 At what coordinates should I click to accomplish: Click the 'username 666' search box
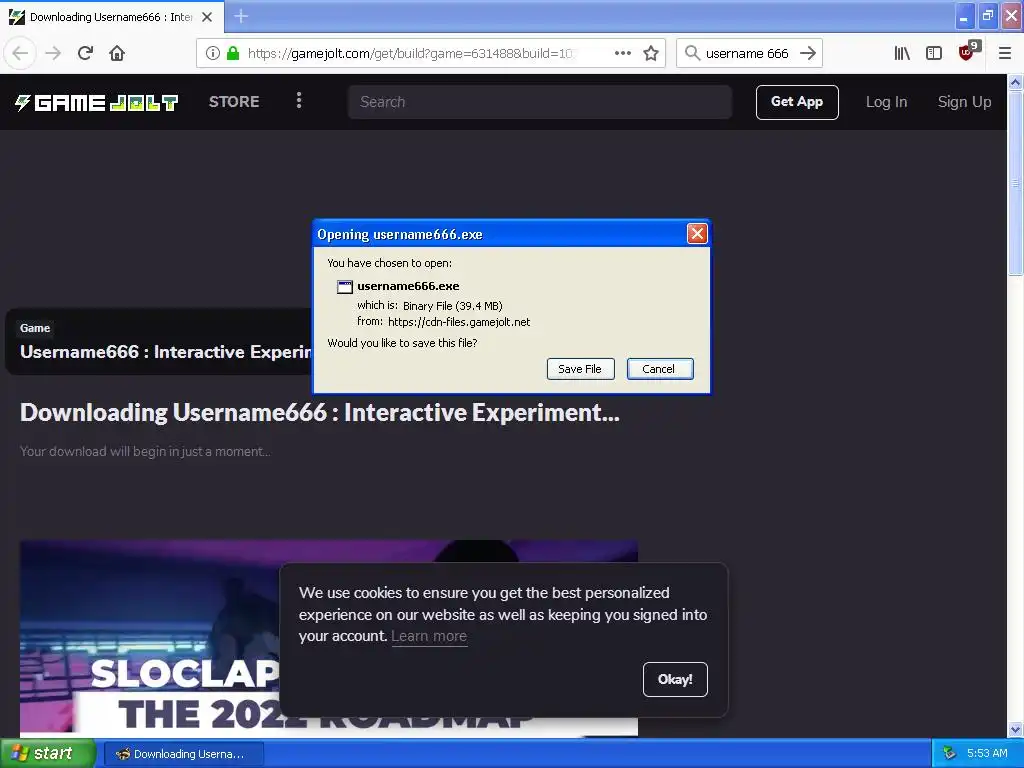pos(747,54)
